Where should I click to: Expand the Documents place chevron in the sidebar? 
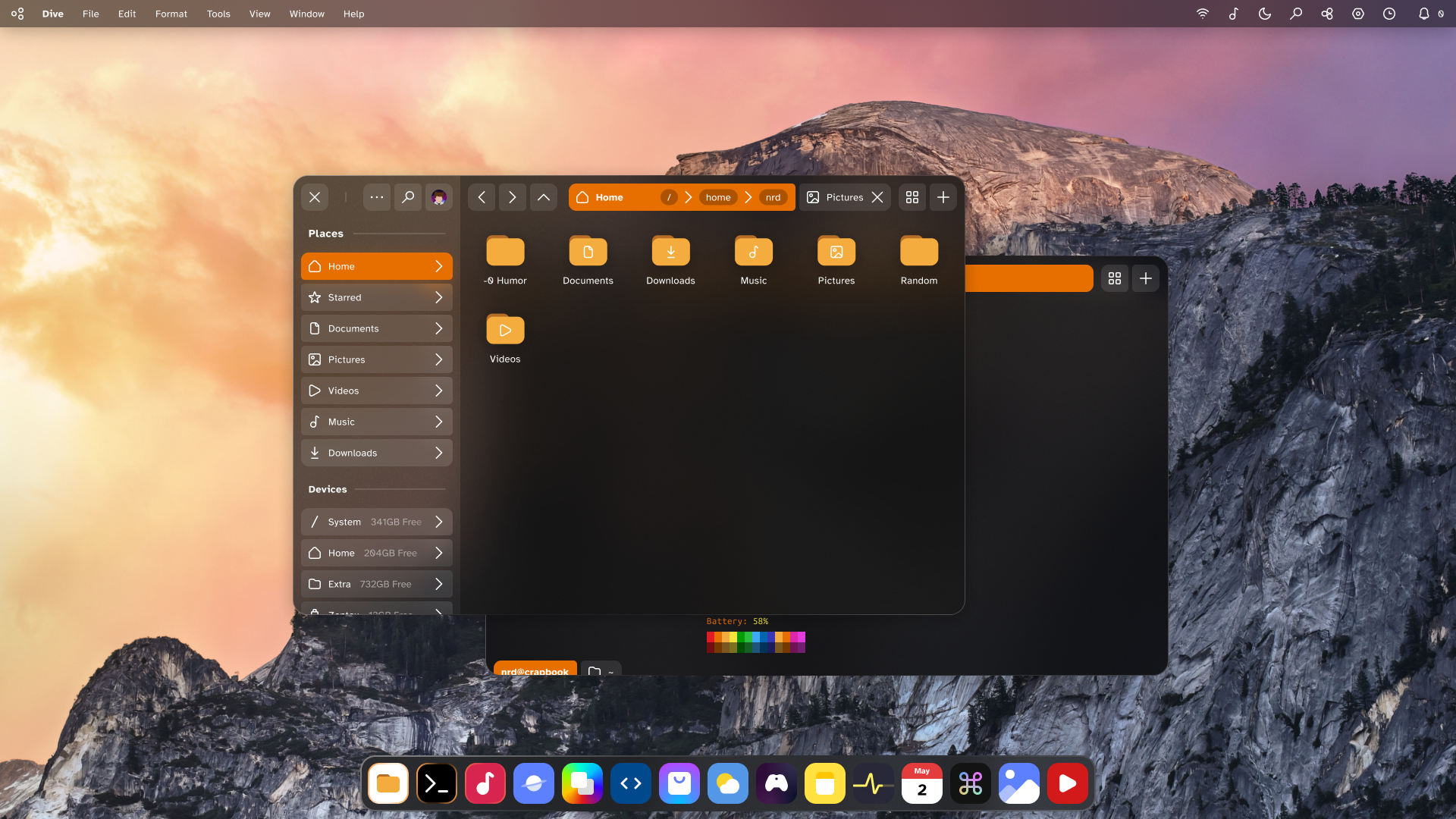439,328
